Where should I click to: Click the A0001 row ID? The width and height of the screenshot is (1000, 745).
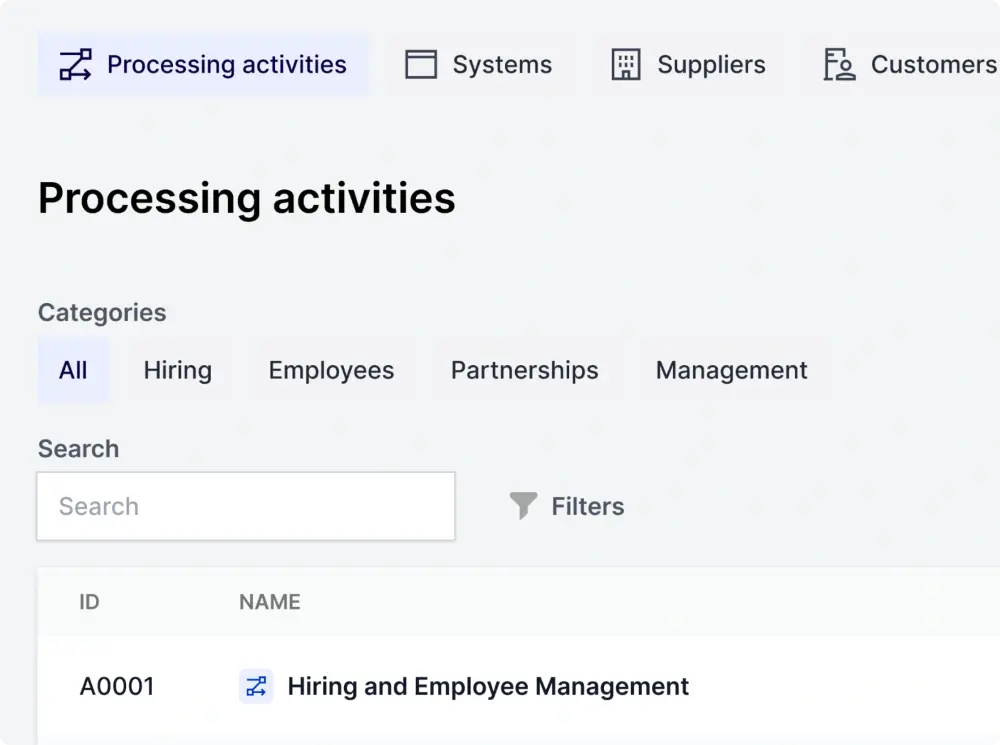click(x=117, y=687)
